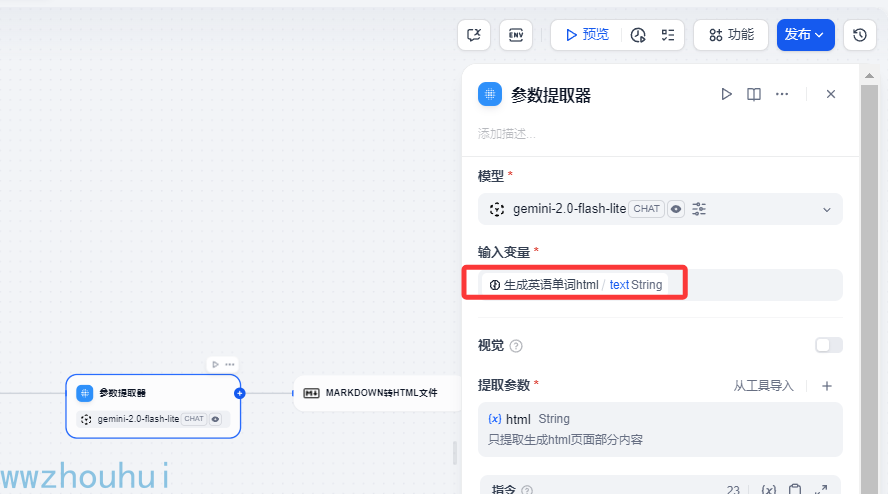This screenshot has height=494, width=888.
Task: Open run history clock icon
Action: coord(638,35)
